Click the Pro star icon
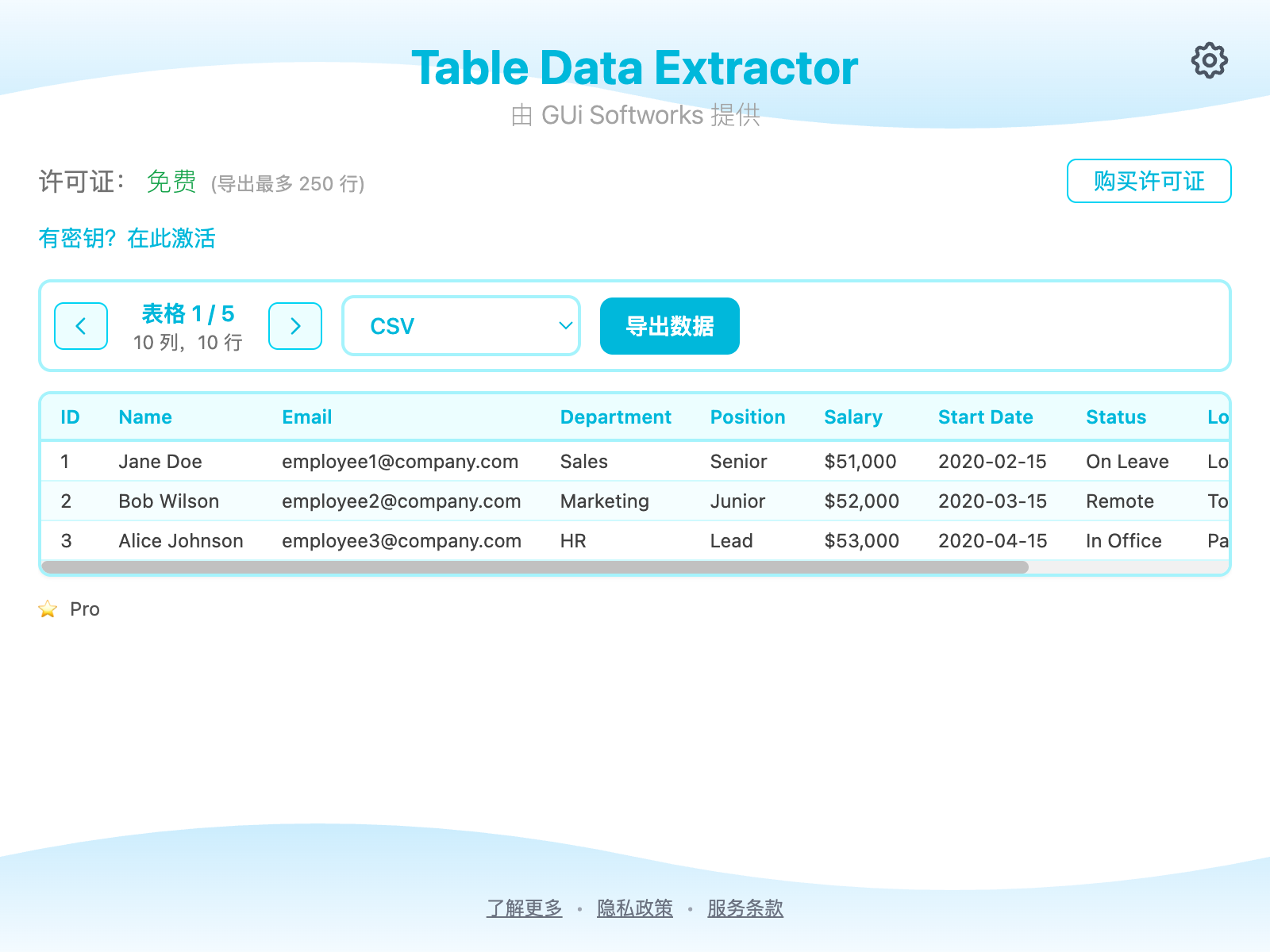 (48, 608)
